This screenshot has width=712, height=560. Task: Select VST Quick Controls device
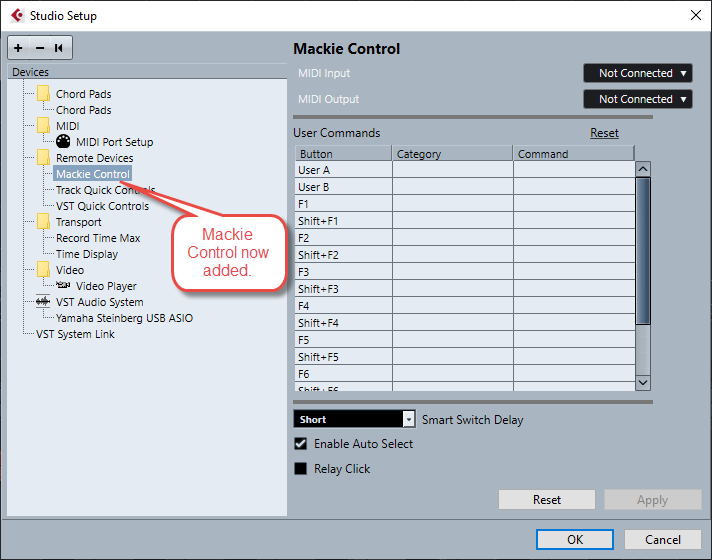pyautogui.click(x=102, y=206)
